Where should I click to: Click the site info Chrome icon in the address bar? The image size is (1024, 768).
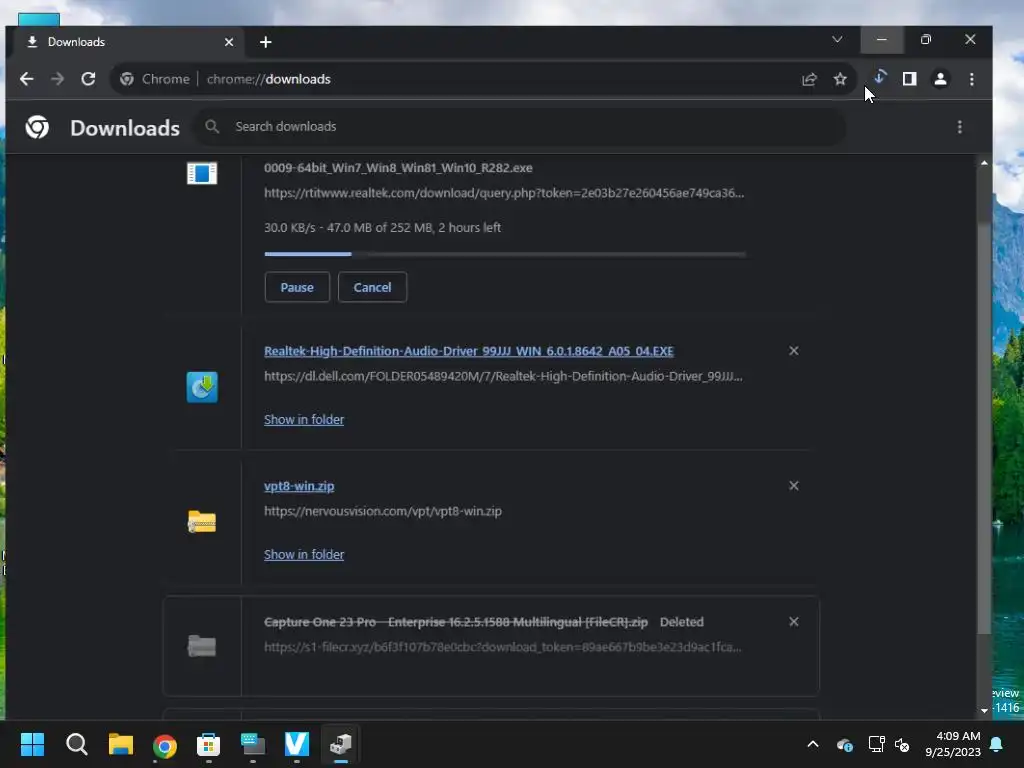point(127,79)
